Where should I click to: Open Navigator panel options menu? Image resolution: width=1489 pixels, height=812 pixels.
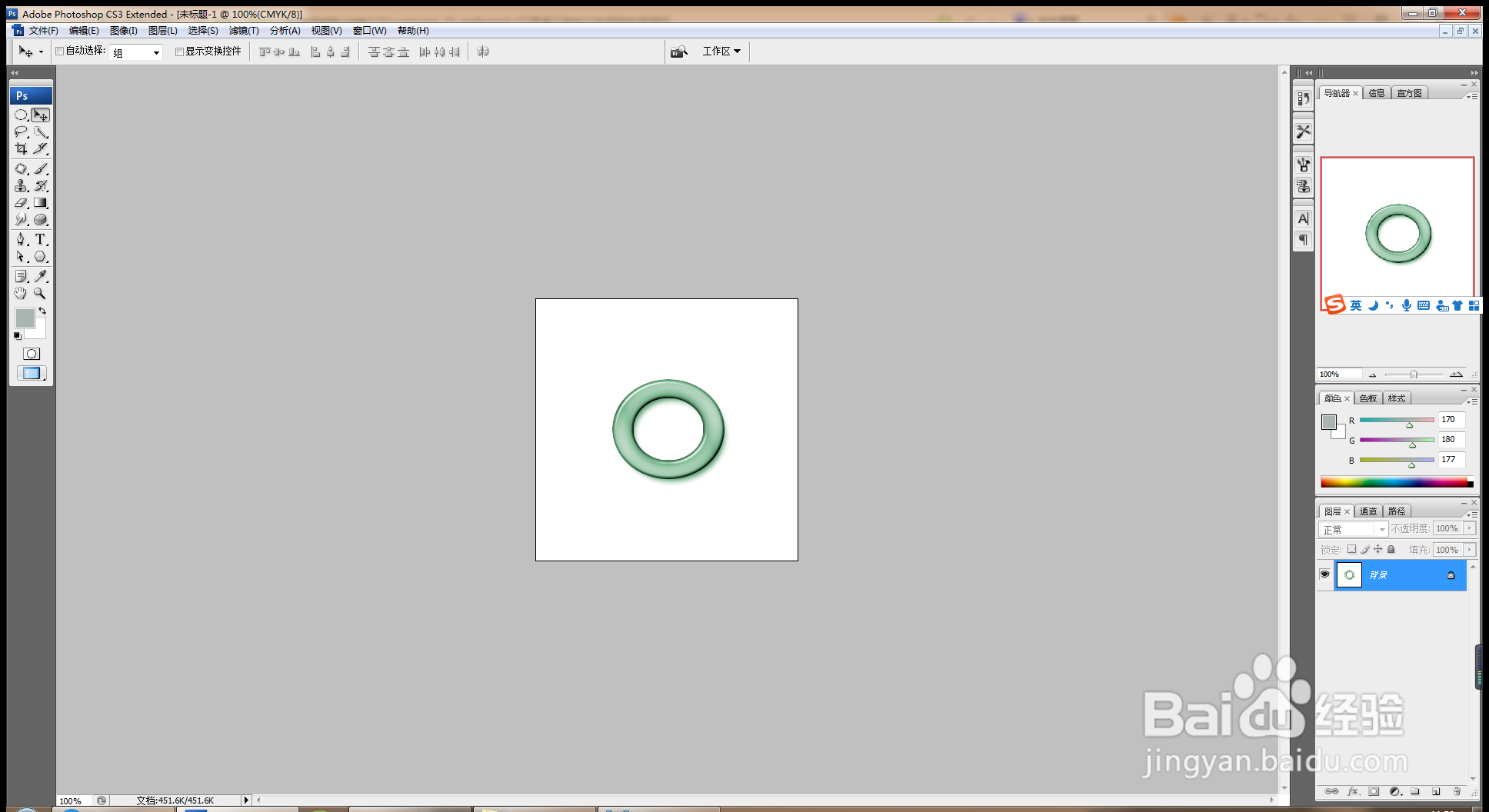tap(1472, 96)
